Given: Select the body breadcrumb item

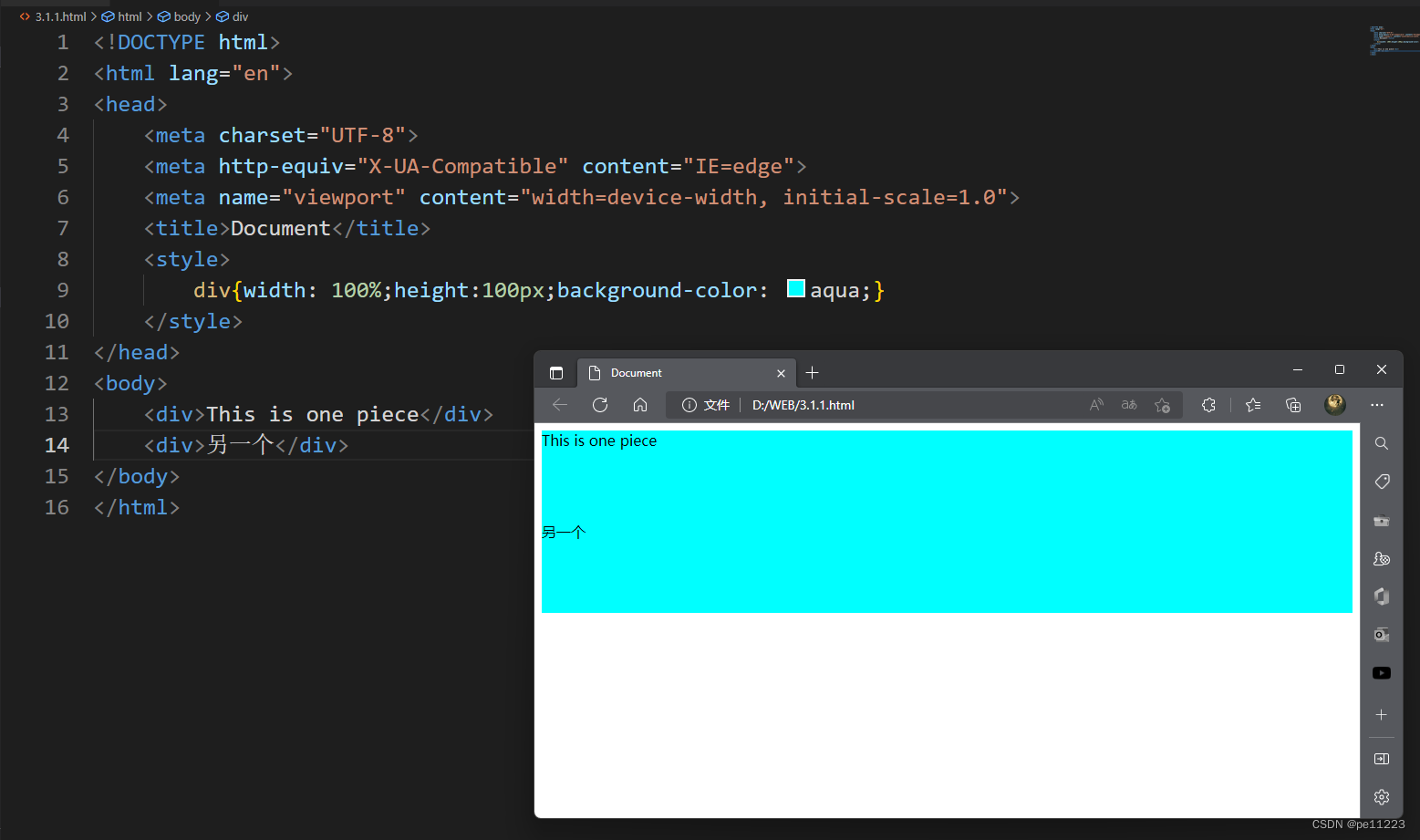Looking at the screenshot, I should (179, 16).
